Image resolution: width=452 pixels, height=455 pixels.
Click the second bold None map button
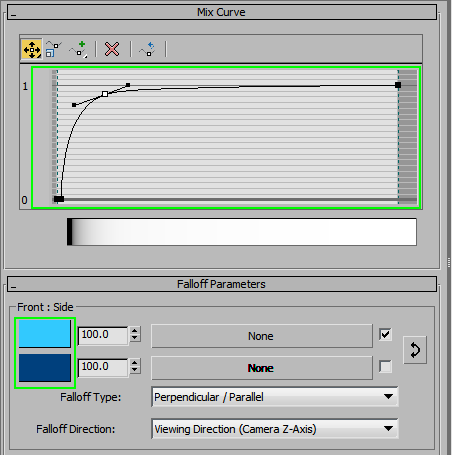tap(262, 368)
